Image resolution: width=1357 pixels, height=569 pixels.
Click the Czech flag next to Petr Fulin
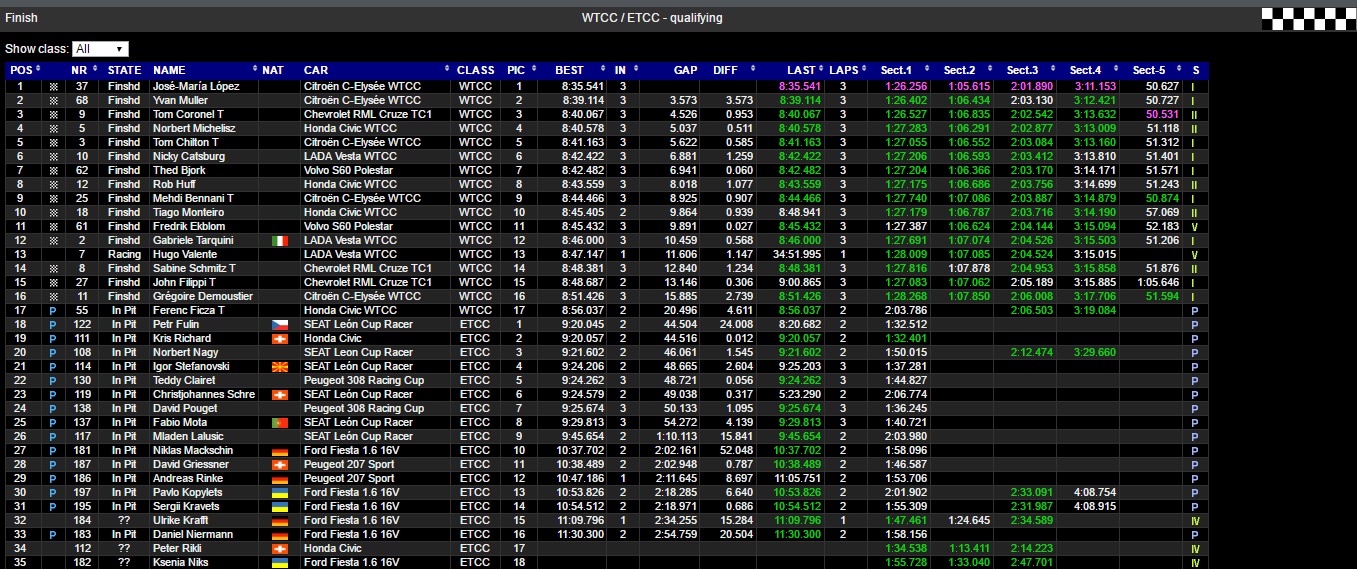click(279, 325)
